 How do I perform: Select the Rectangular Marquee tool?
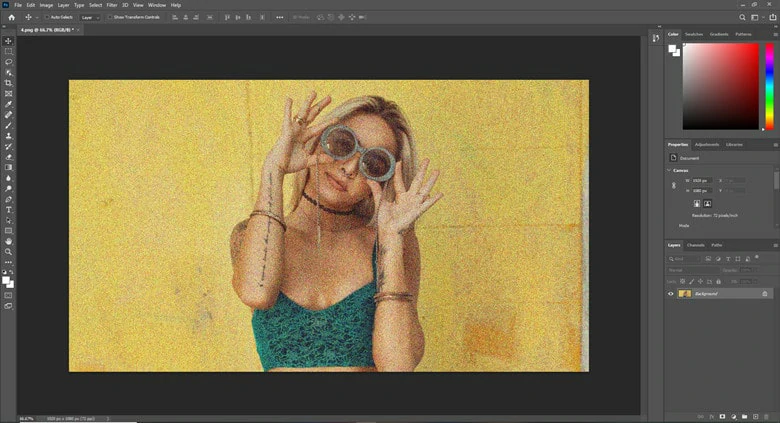point(8,51)
